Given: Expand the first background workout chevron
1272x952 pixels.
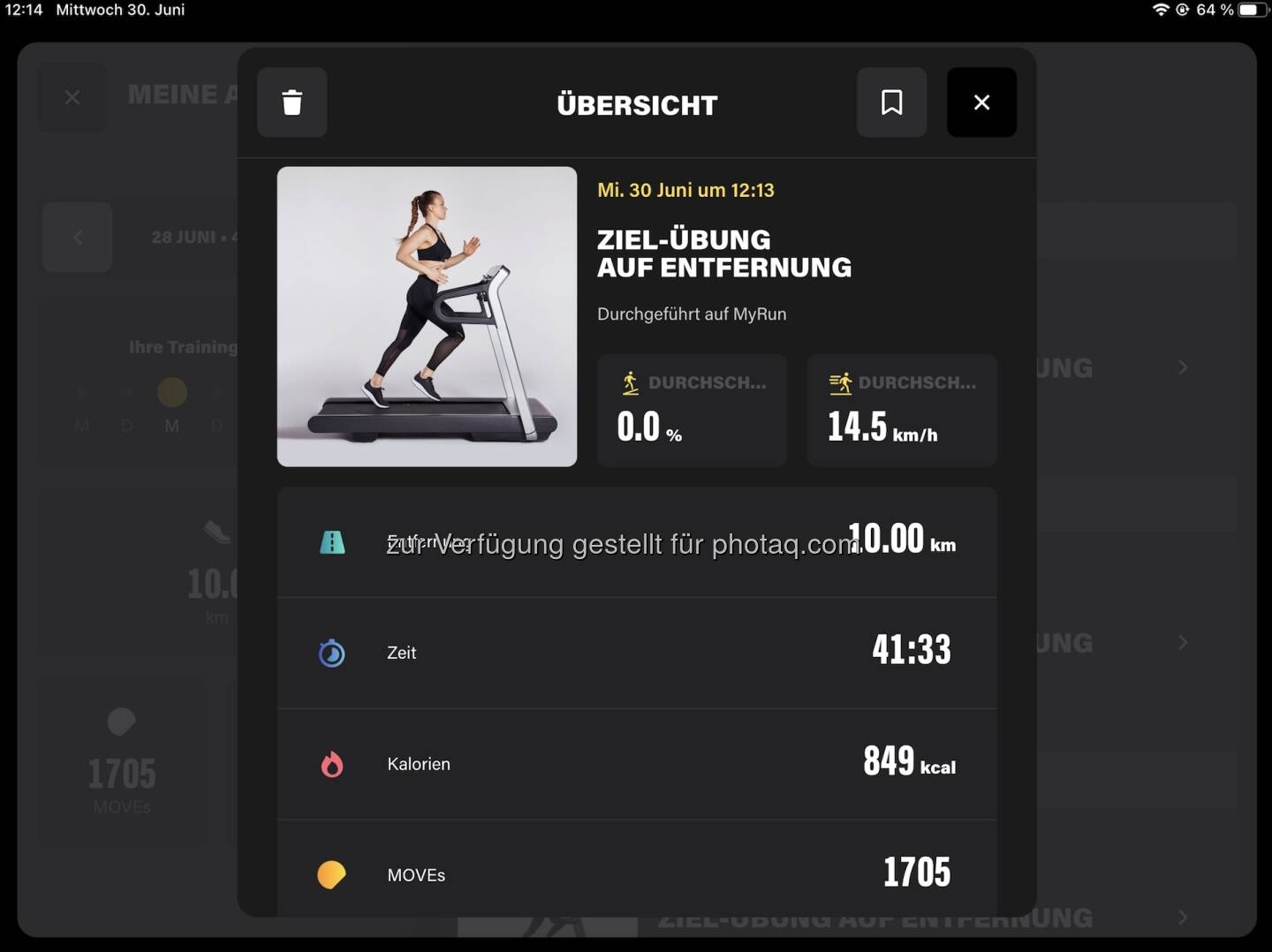Looking at the screenshot, I should tap(1183, 367).
